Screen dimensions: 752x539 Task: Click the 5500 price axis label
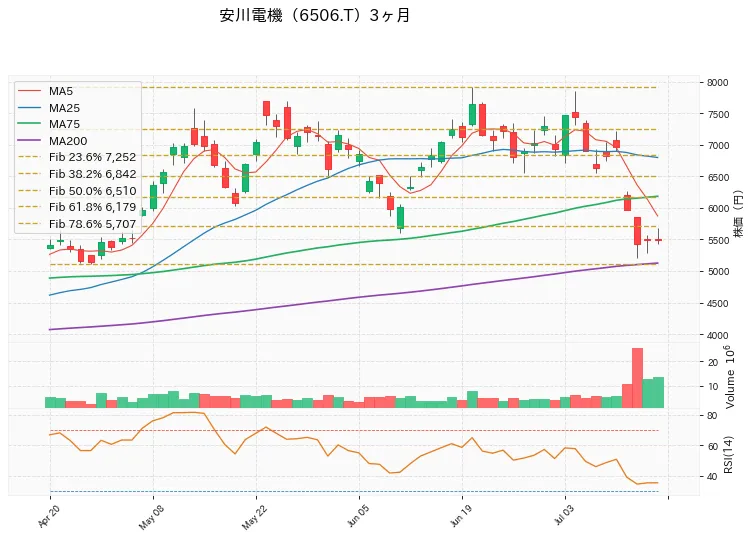click(x=717, y=240)
